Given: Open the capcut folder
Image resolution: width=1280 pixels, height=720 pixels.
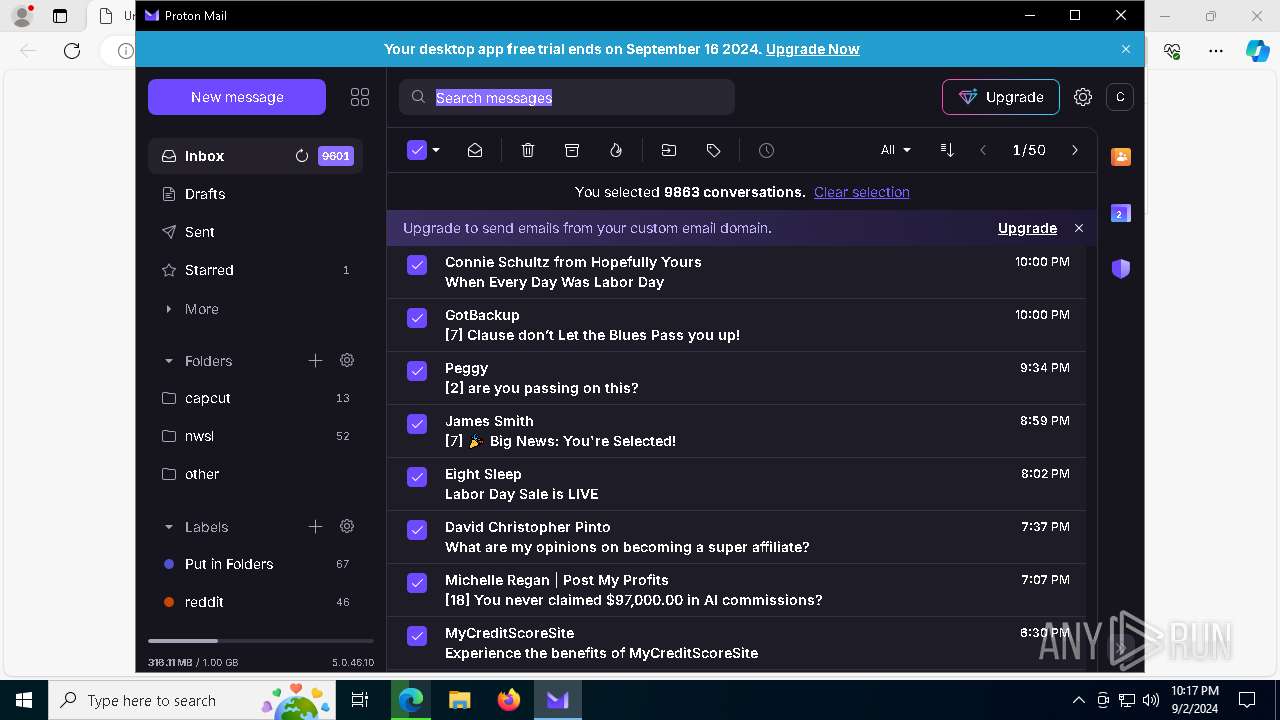Looking at the screenshot, I should 255,398.
